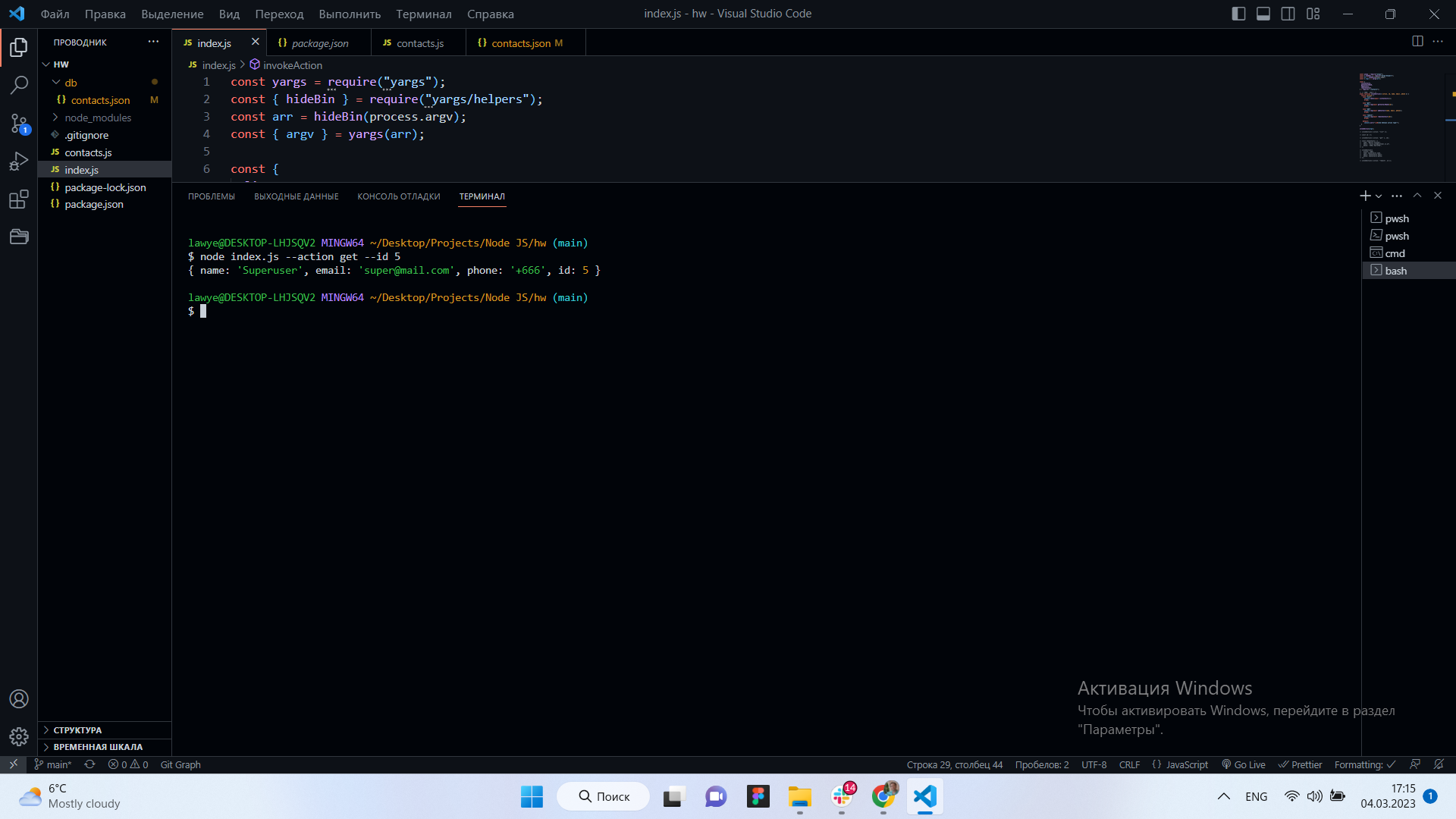This screenshot has width=1456, height=819.
Task: Toggle the secondary side bar
Action: (1288, 14)
